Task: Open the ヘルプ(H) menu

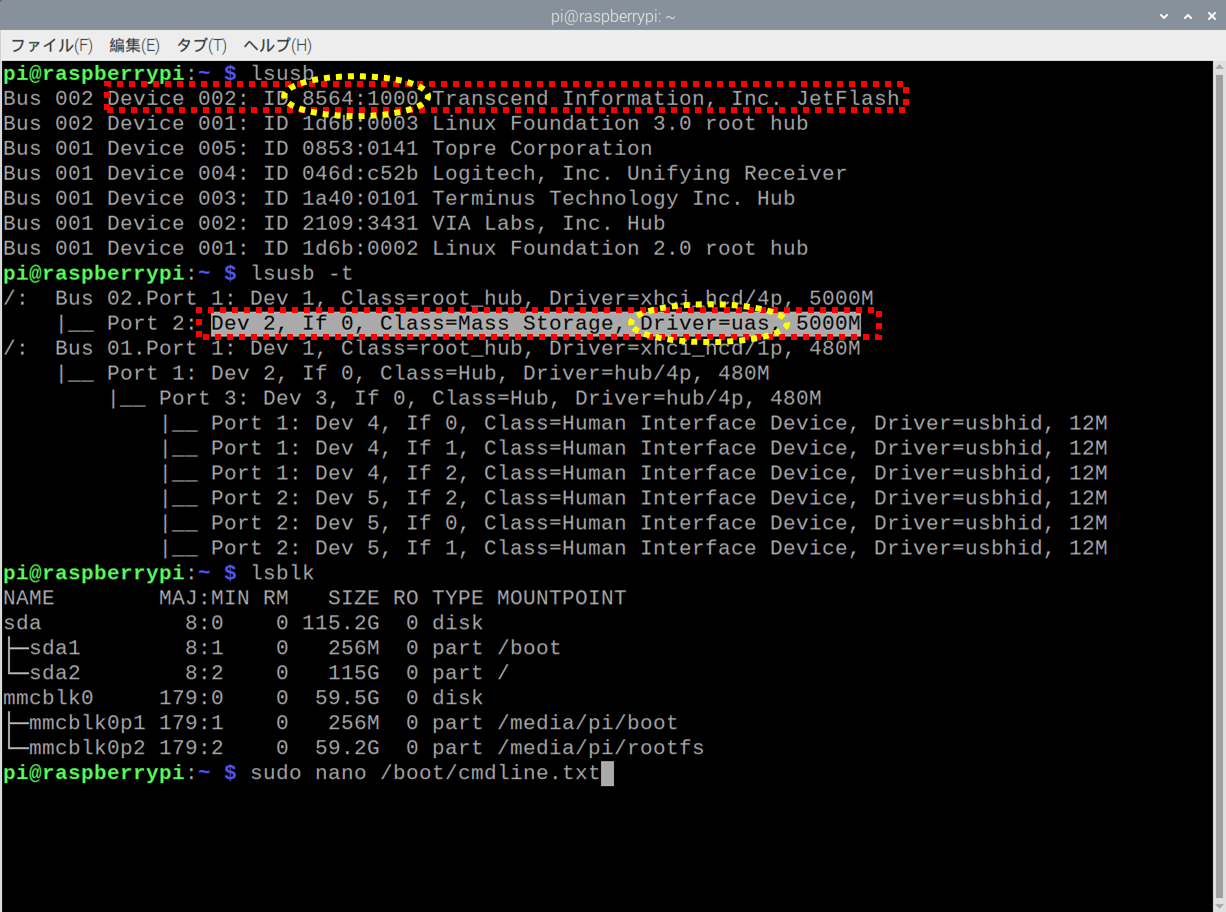Action: [x=277, y=46]
